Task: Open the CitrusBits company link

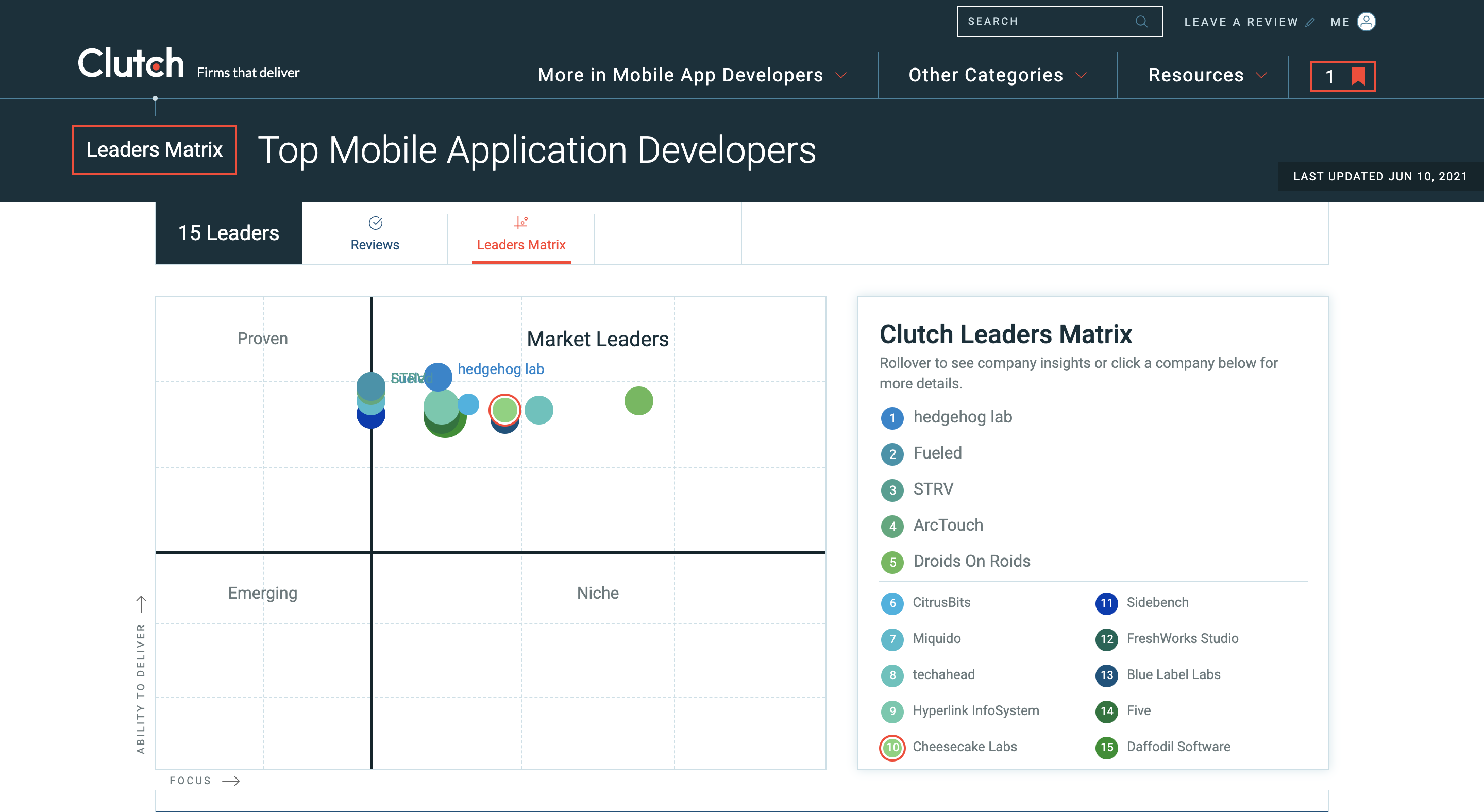Action: [x=941, y=602]
